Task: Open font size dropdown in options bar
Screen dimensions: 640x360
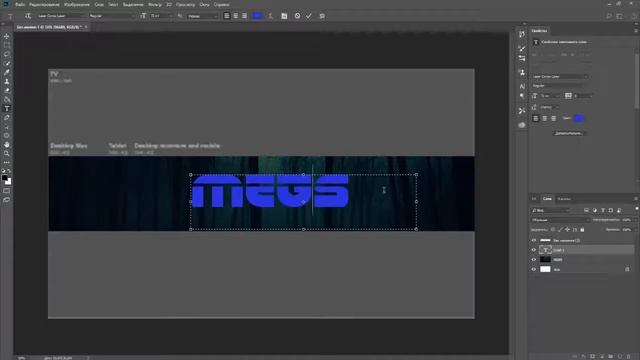Action: (161, 16)
